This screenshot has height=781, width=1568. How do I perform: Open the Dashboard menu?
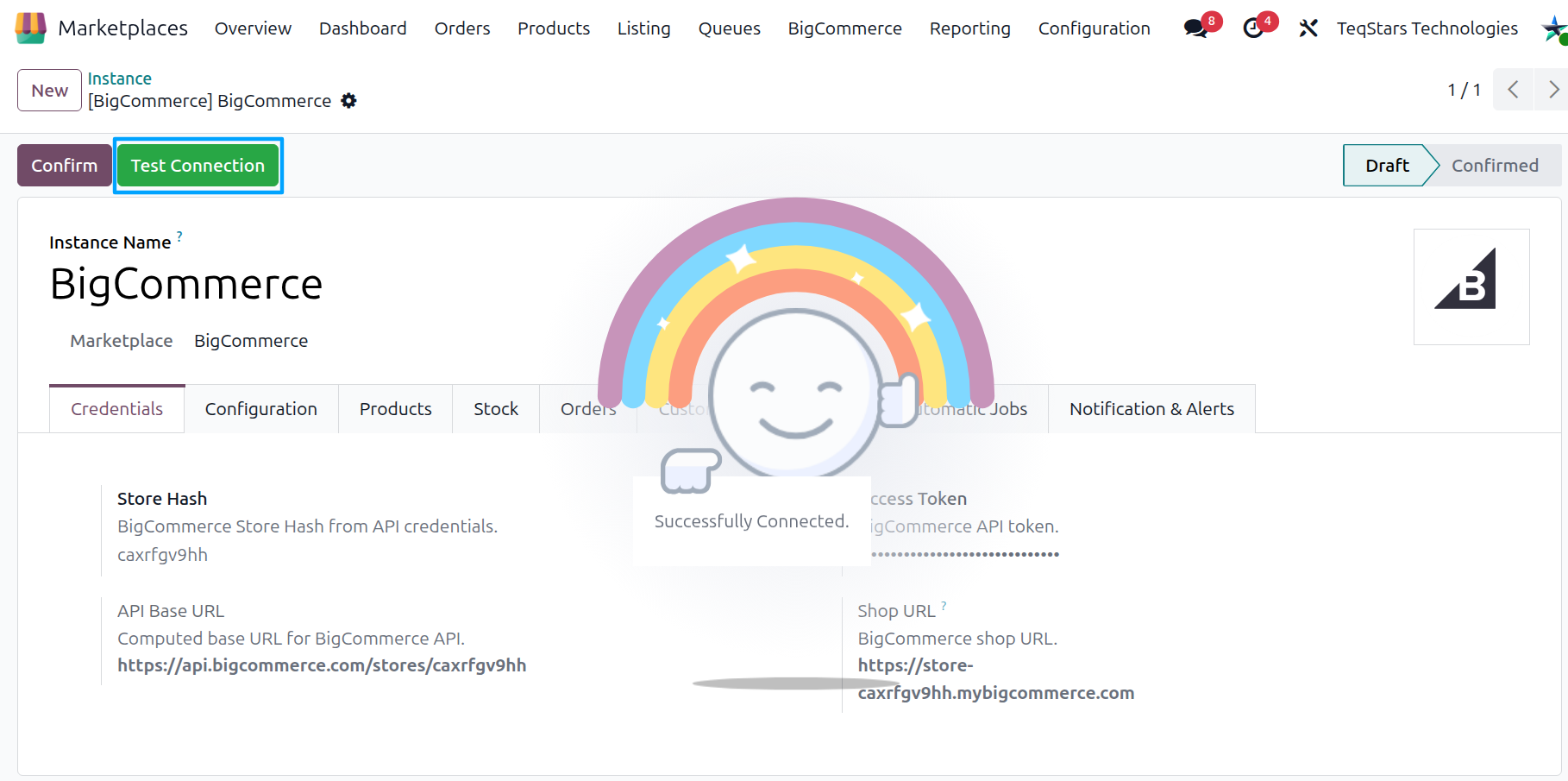[x=362, y=28]
